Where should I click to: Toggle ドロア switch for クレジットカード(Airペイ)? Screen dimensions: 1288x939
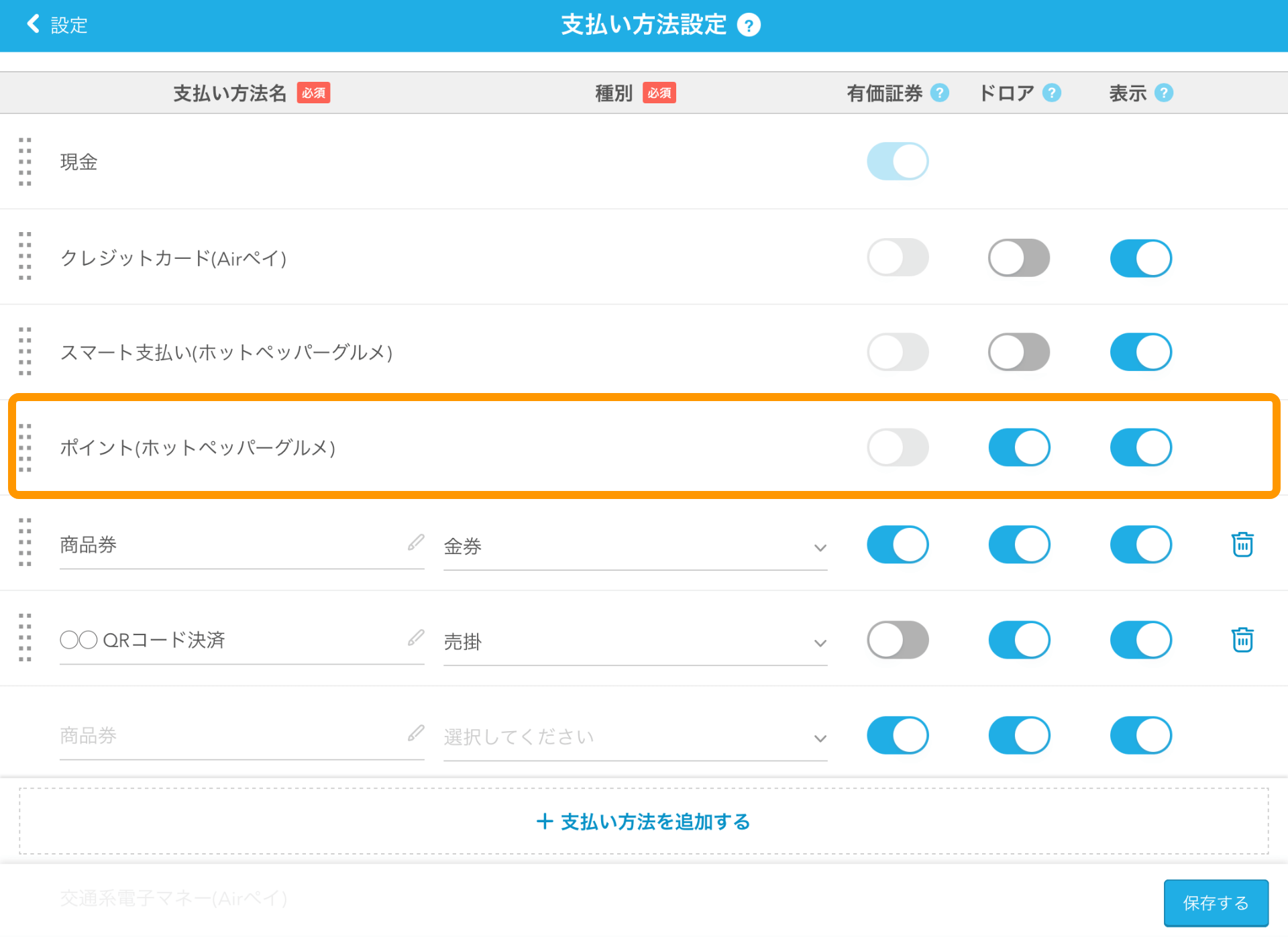1019,258
